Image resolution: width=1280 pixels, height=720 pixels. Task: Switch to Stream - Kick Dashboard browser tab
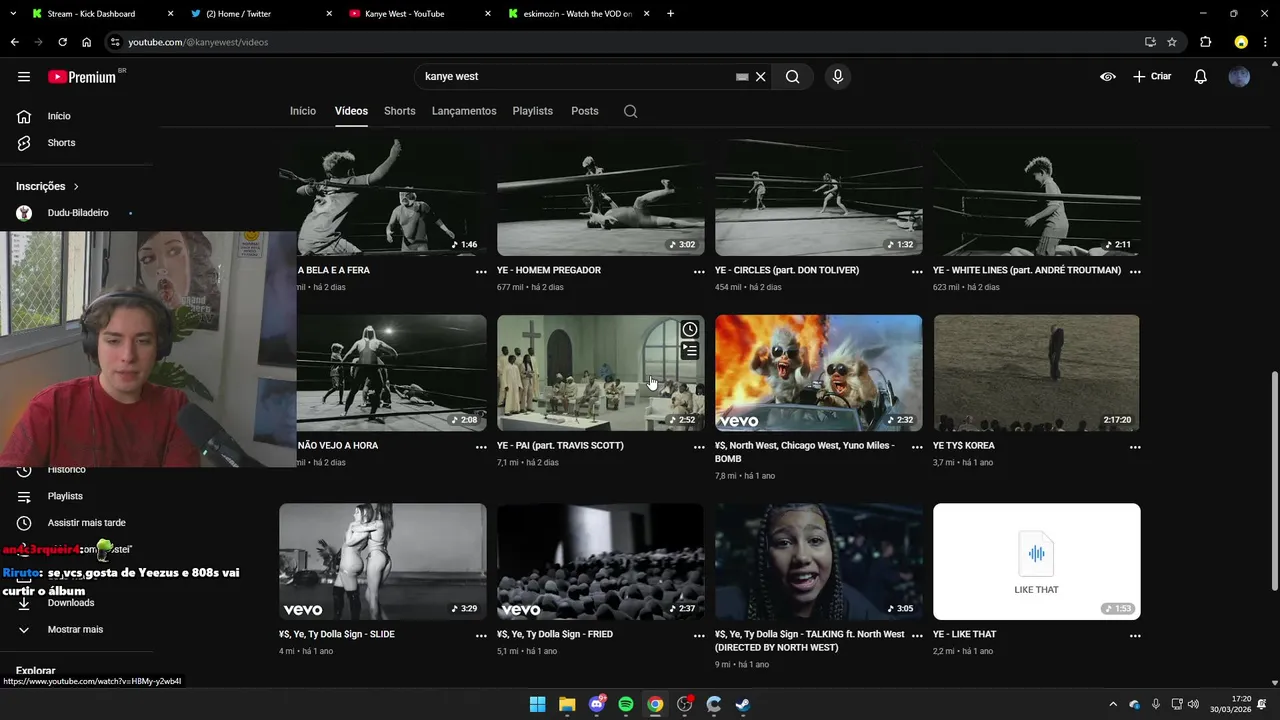pyautogui.click(x=100, y=14)
